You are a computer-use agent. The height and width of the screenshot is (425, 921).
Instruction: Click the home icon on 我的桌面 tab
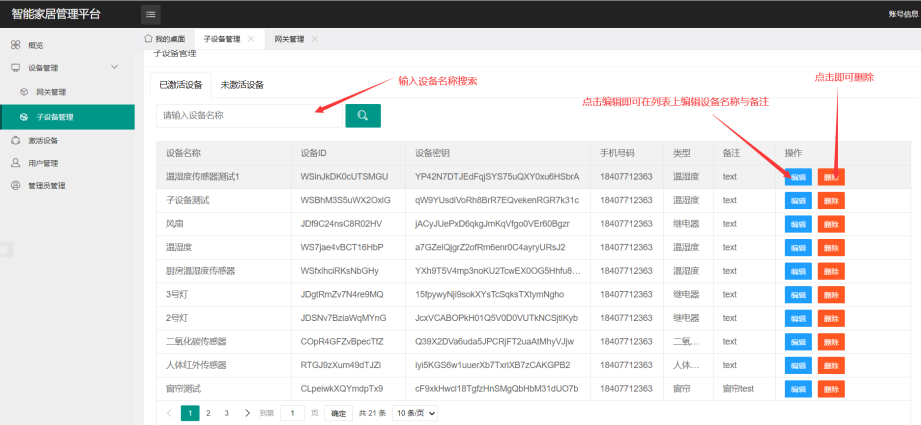148,39
